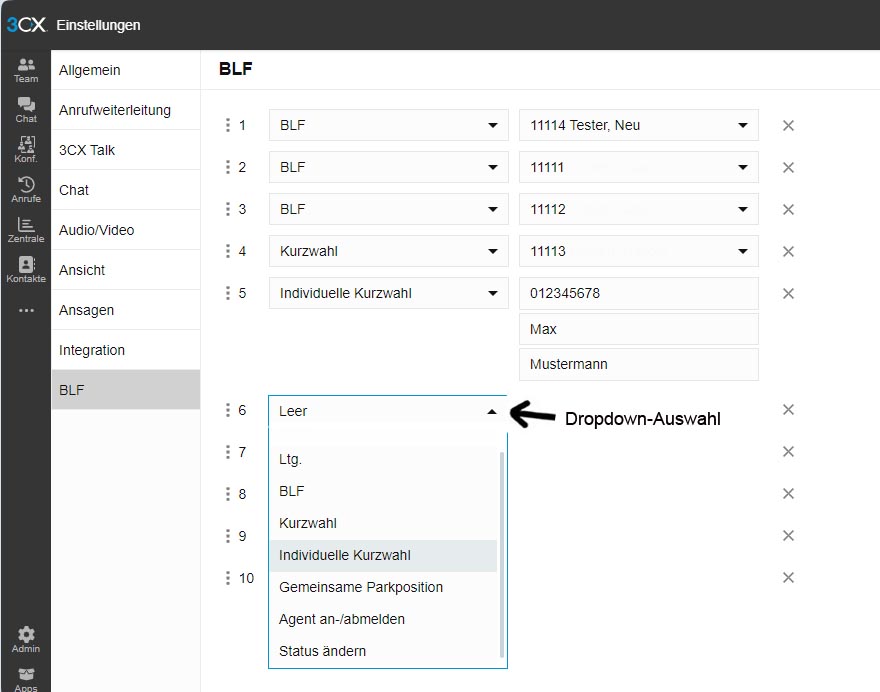Delete row 5 Individuelle Kurzwahl entry
The width and height of the screenshot is (880, 692).
pyautogui.click(x=788, y=293)
